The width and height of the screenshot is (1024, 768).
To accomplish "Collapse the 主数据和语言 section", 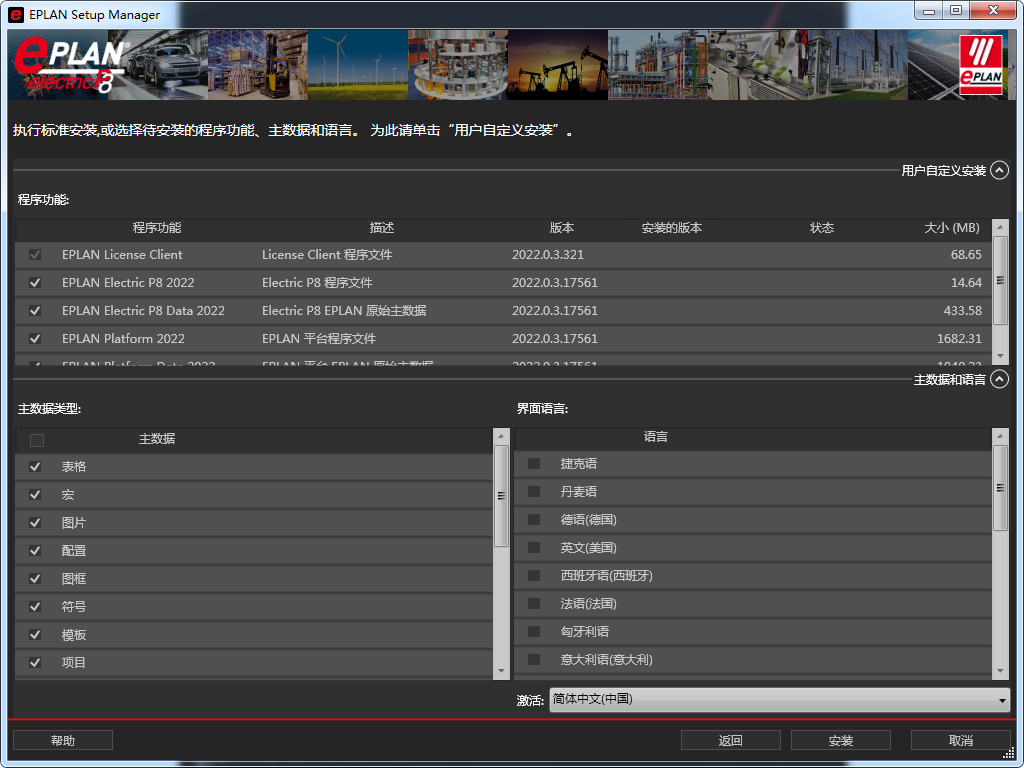I will (x=998, y=379).
